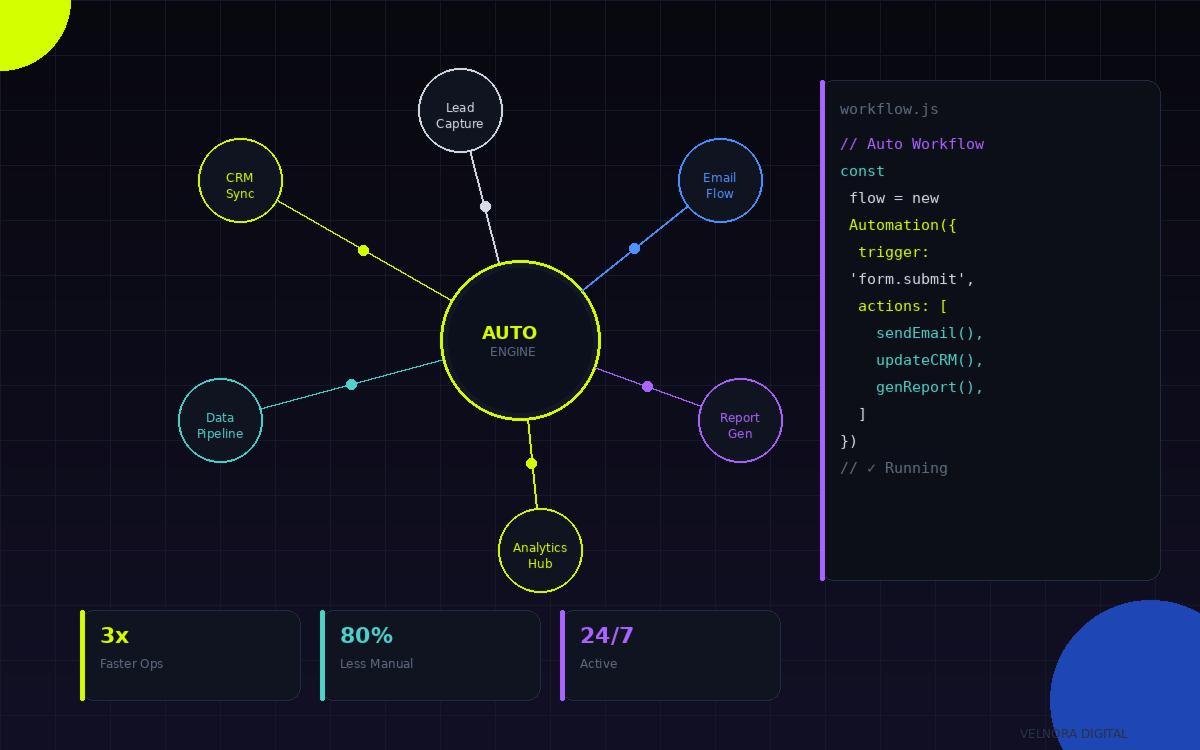Click the "// ✓ Running" status comment
Screen dimensions: 1200x750
point(894,468)
